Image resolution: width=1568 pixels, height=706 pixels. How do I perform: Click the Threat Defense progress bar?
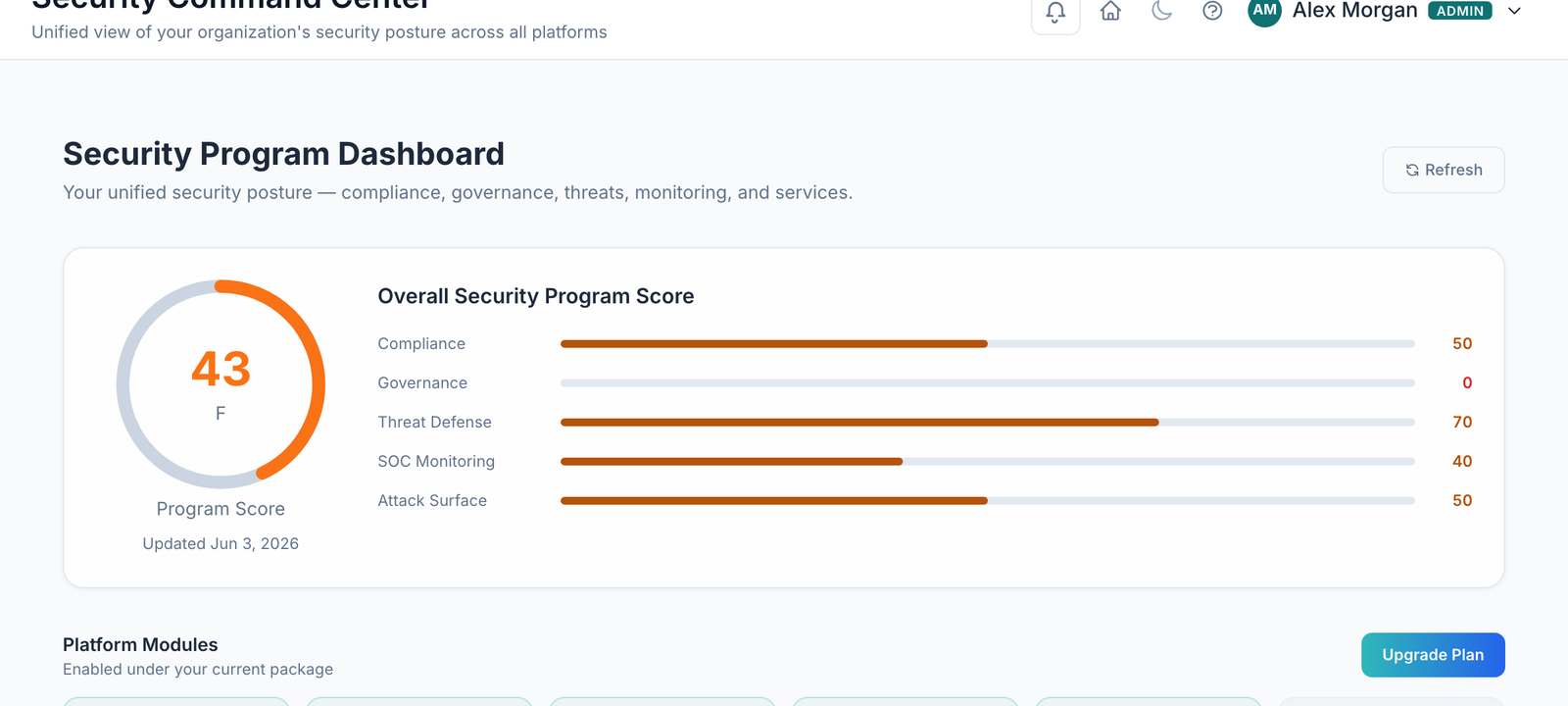(987, 423)
